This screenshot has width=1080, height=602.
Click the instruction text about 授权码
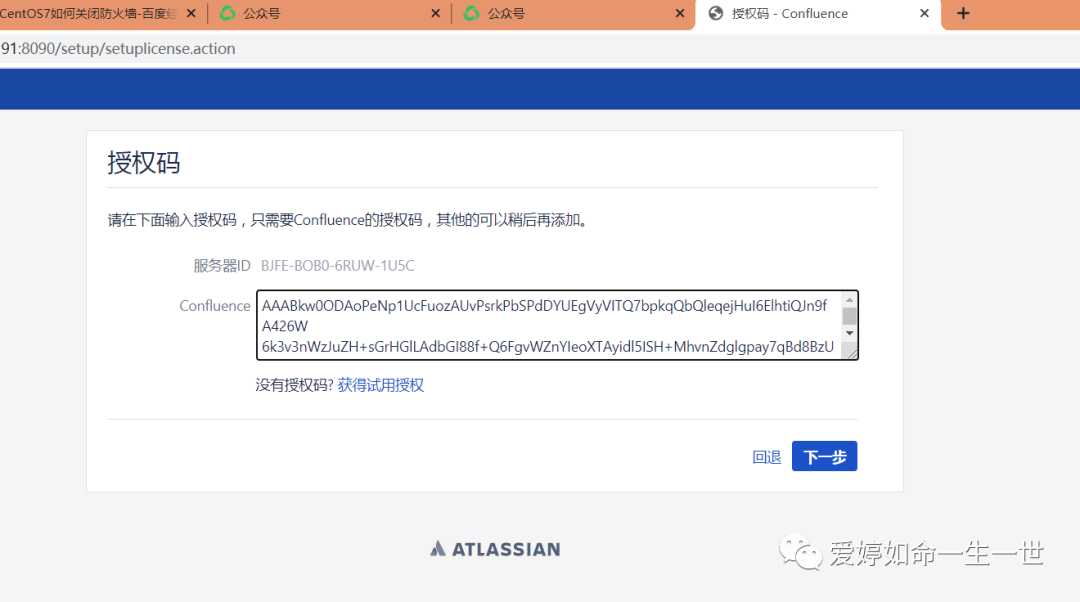point(348,220)
